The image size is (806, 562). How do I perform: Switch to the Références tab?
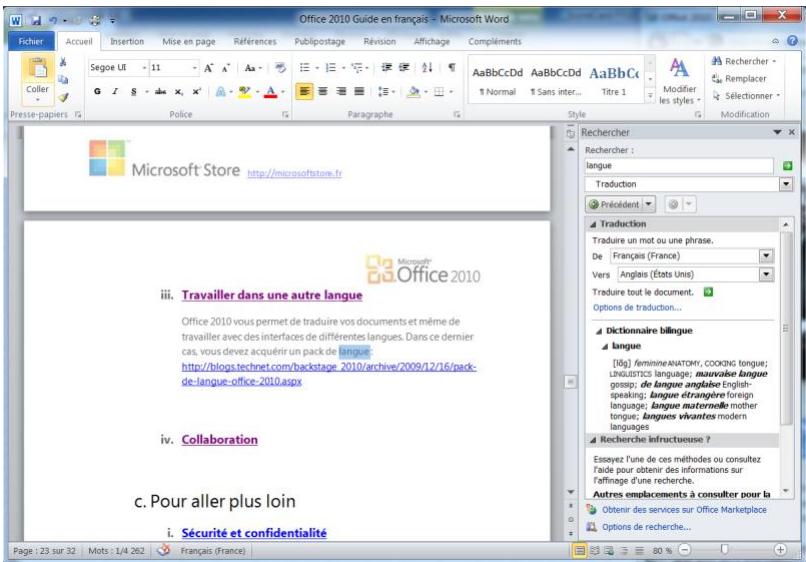click(x=254, y=42)
